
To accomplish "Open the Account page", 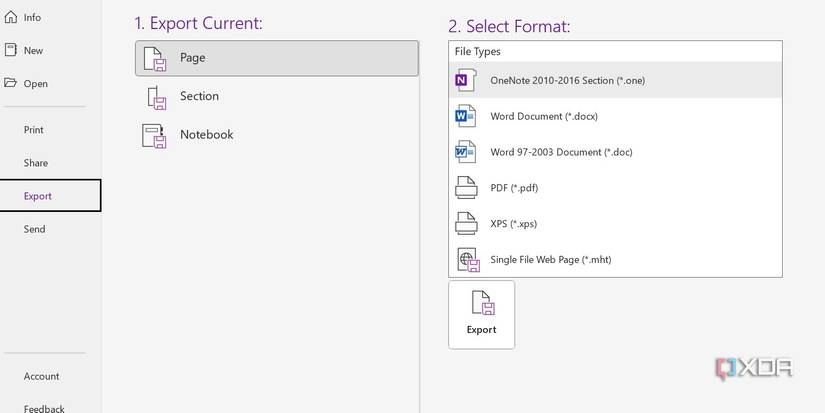I will click(44, 376).
